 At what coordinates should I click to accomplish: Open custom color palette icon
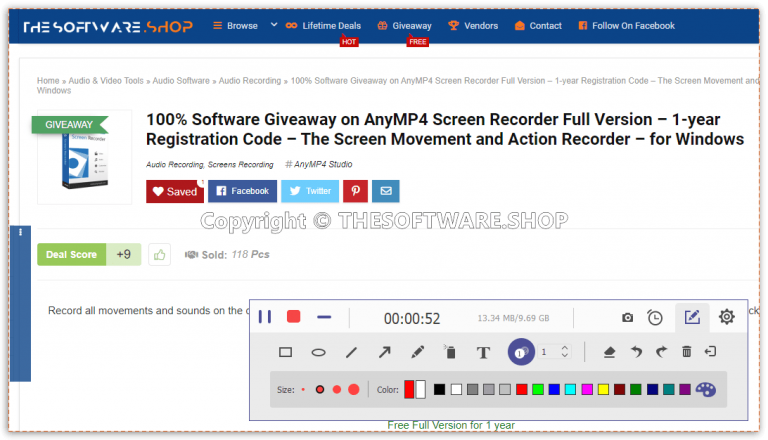(x=706, y=390)
